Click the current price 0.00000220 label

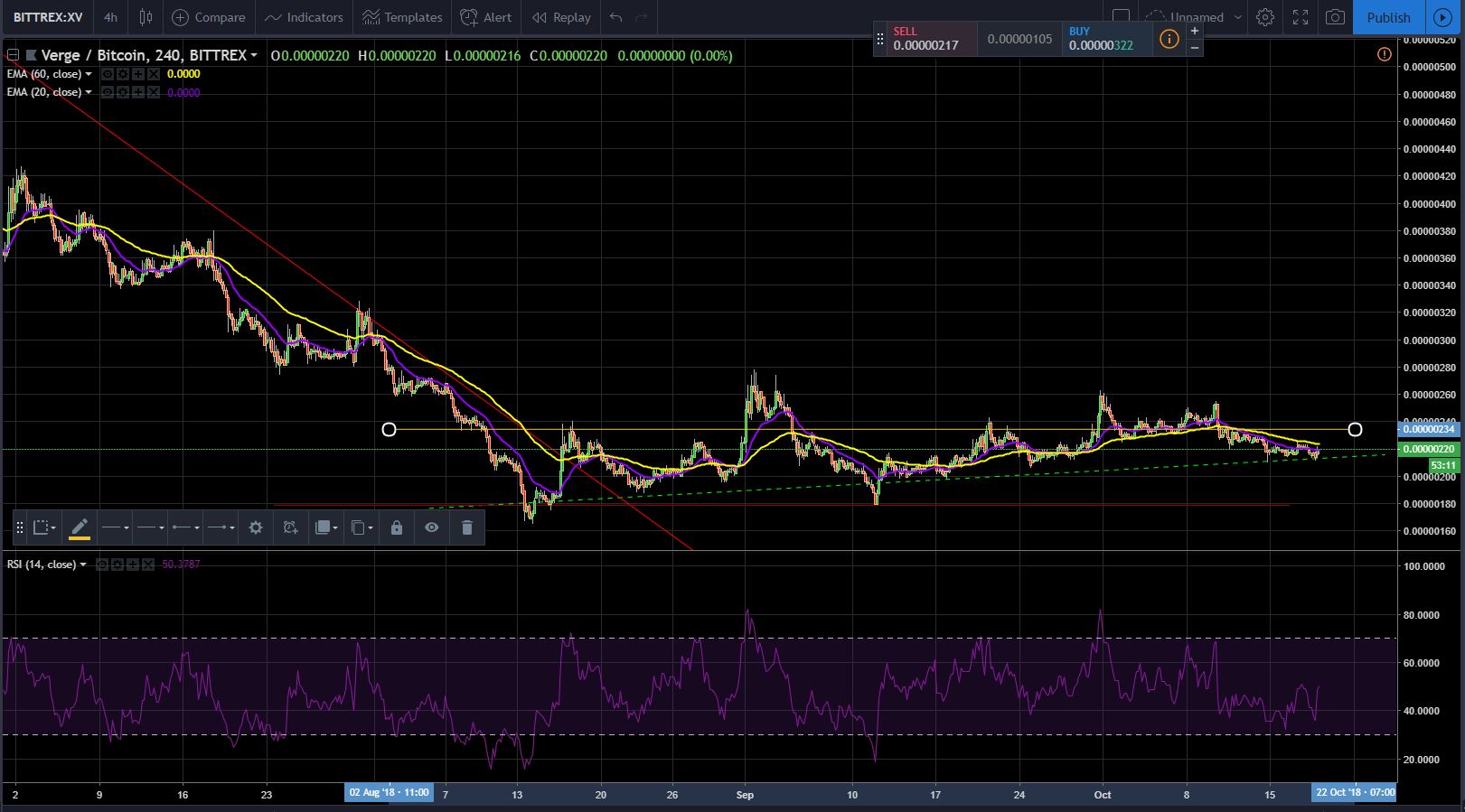[1428, 449]
